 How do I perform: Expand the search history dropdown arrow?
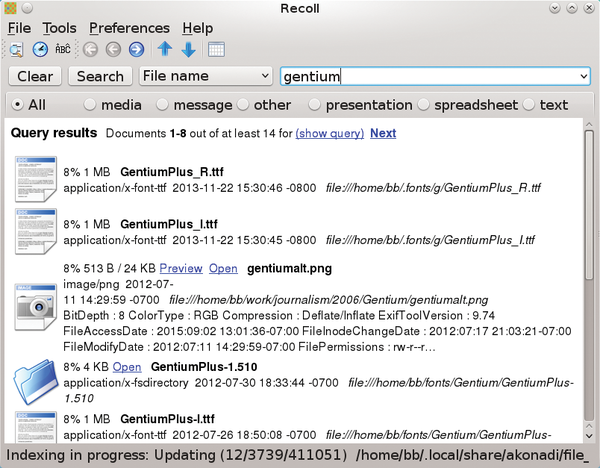[x=583, y=76]
